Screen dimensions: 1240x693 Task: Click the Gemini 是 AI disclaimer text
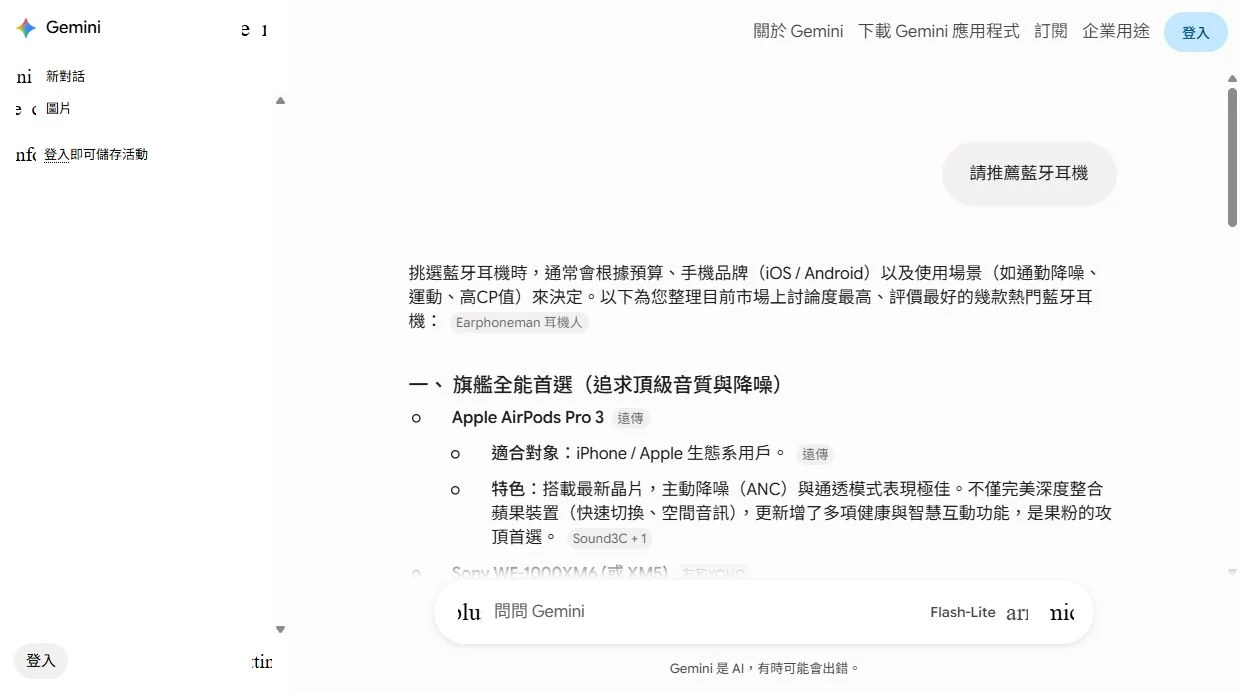(x=764, y=668)
